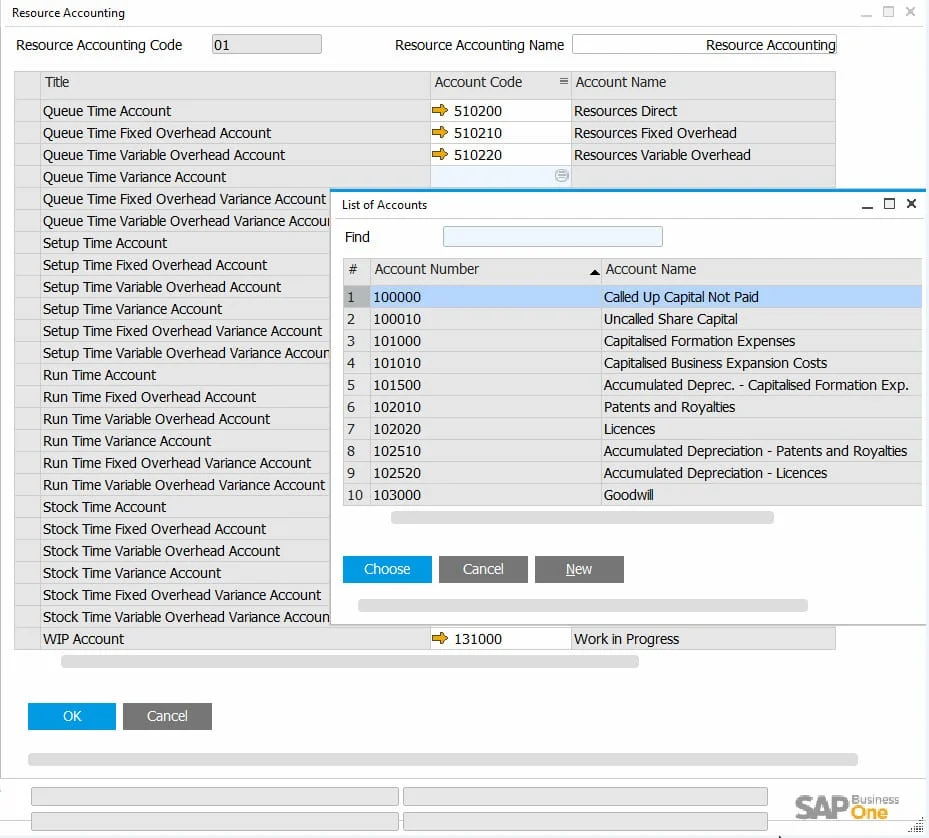Open account chooser in Queue Time Variance row
The image size is (929, 838).
pyautogui.click(x=562, y=175)
